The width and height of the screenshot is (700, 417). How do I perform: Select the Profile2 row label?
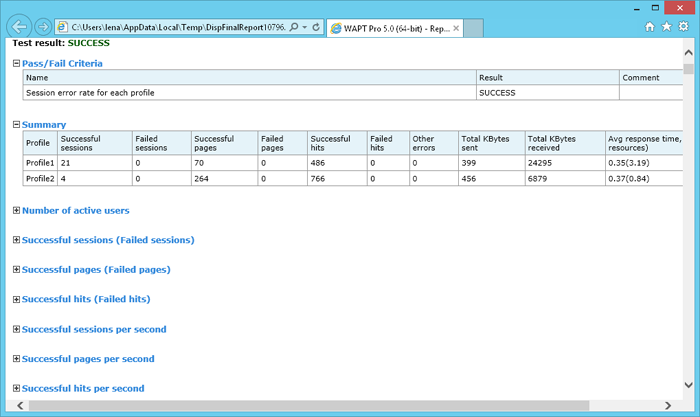pos(40,179)
